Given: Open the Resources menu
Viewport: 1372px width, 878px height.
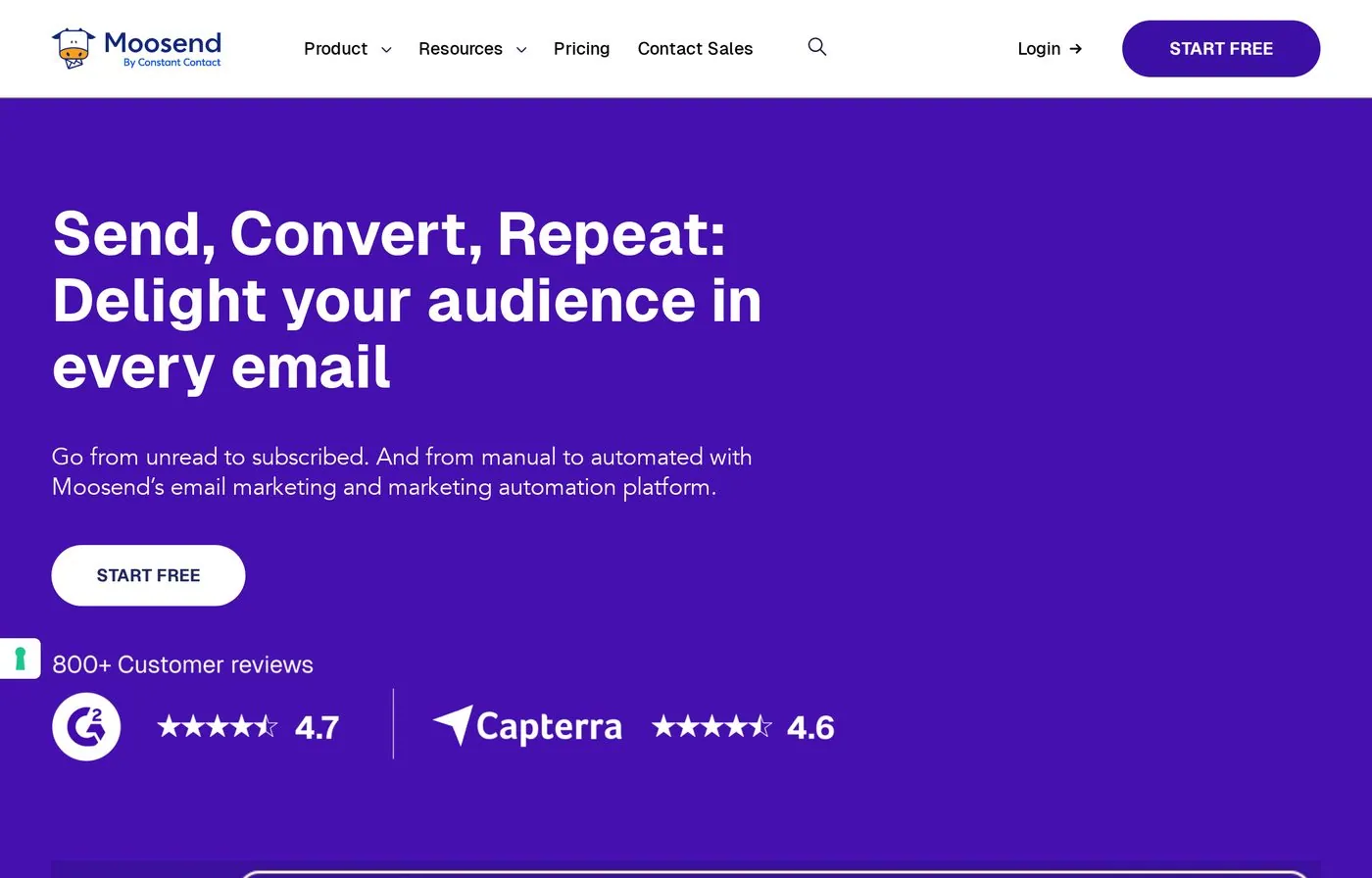Looking at the screenshot, I should click(x=461, y=49).
